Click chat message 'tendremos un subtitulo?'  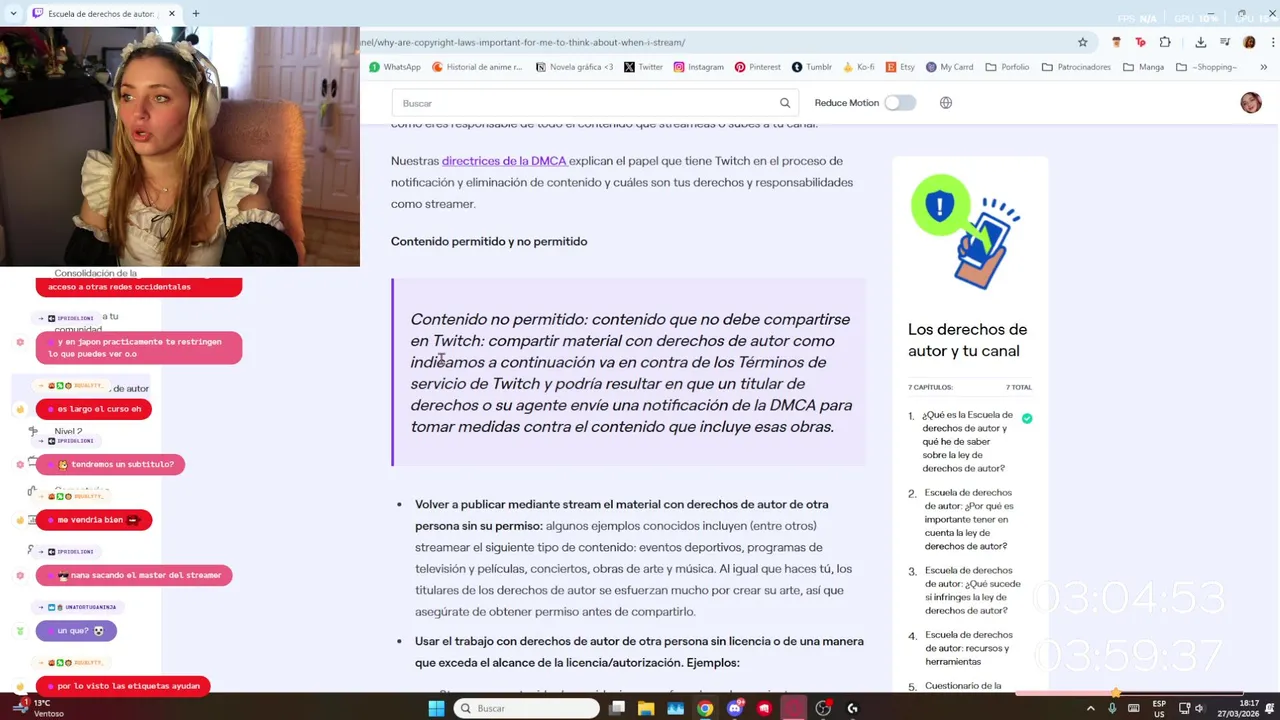pyautogui.click(x=110, y=464)
